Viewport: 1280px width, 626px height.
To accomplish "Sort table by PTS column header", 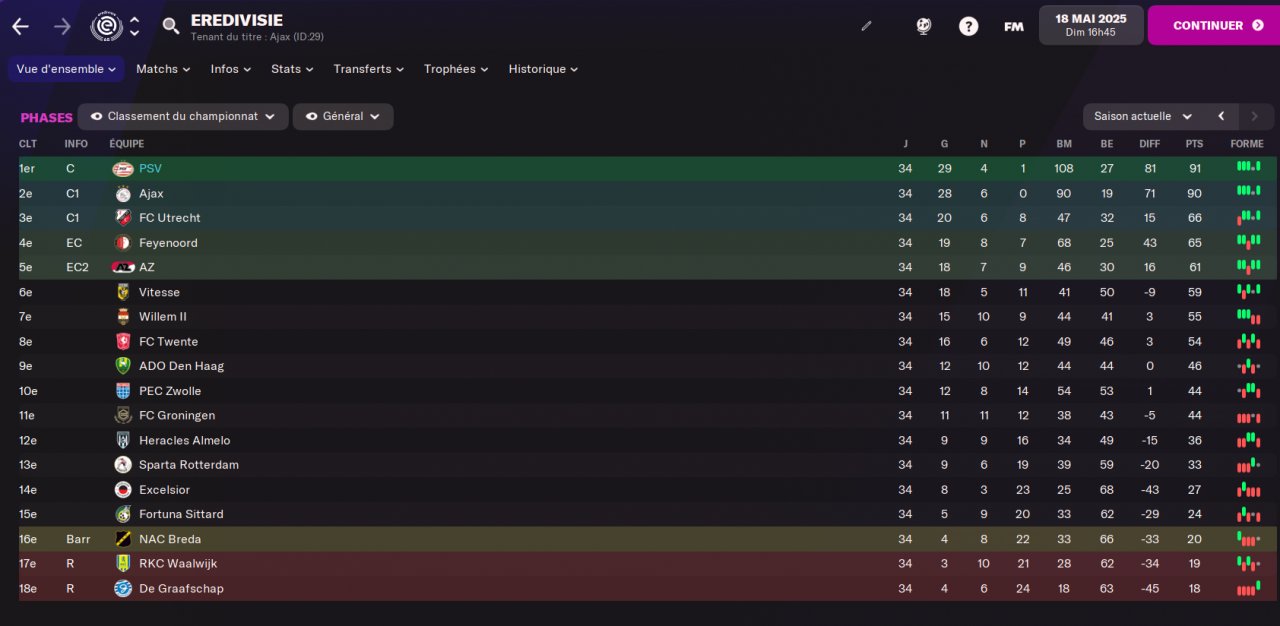I will point(1194,144).
